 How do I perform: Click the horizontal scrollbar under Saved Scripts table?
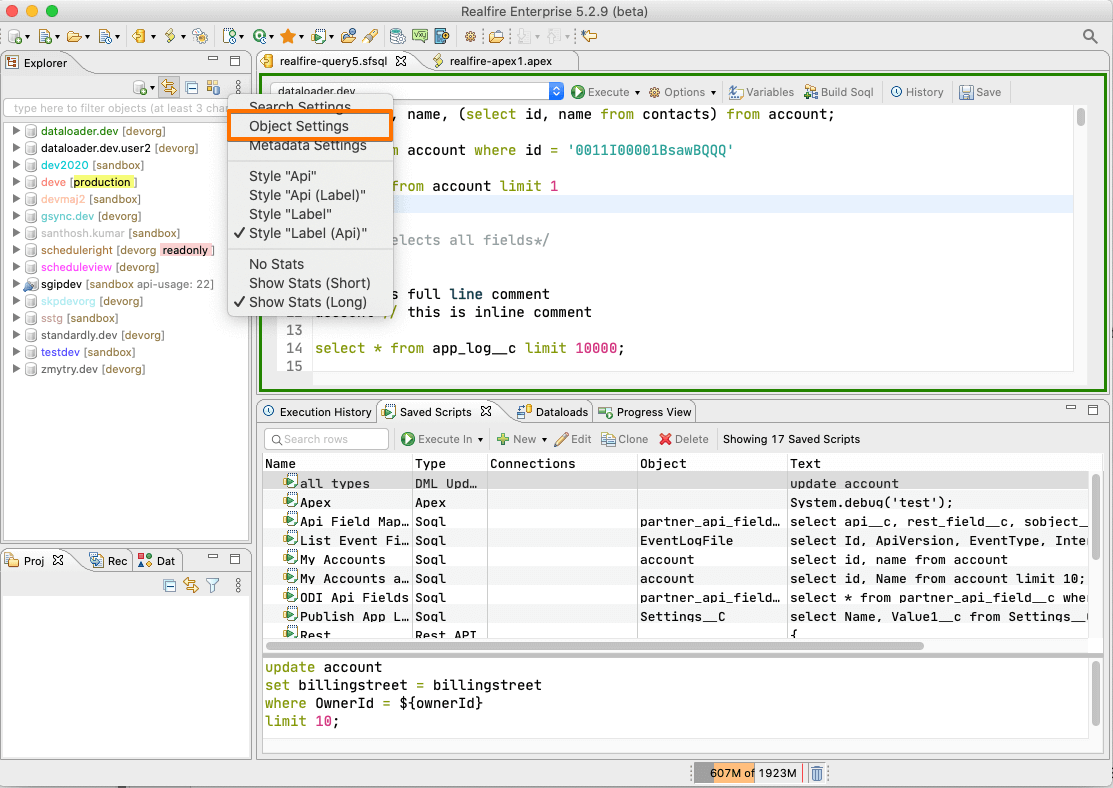tap(595, 646)
